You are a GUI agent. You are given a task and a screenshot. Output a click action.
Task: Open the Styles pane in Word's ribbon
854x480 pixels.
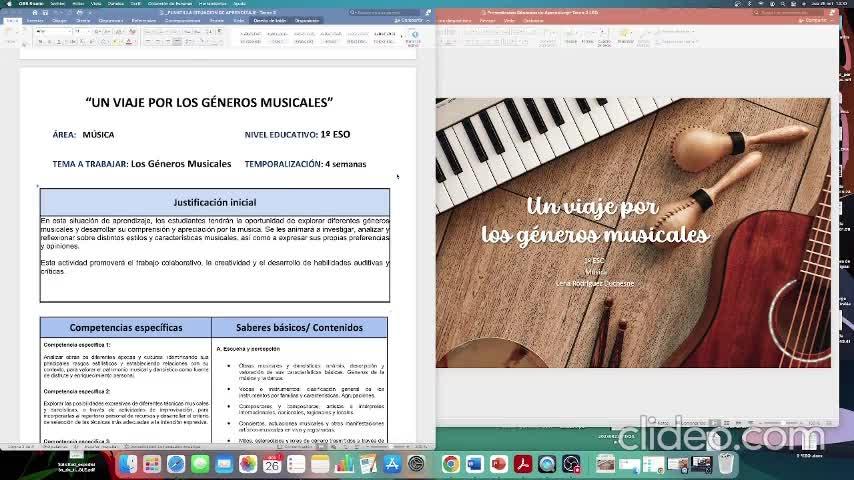click(x=413, y=38)
